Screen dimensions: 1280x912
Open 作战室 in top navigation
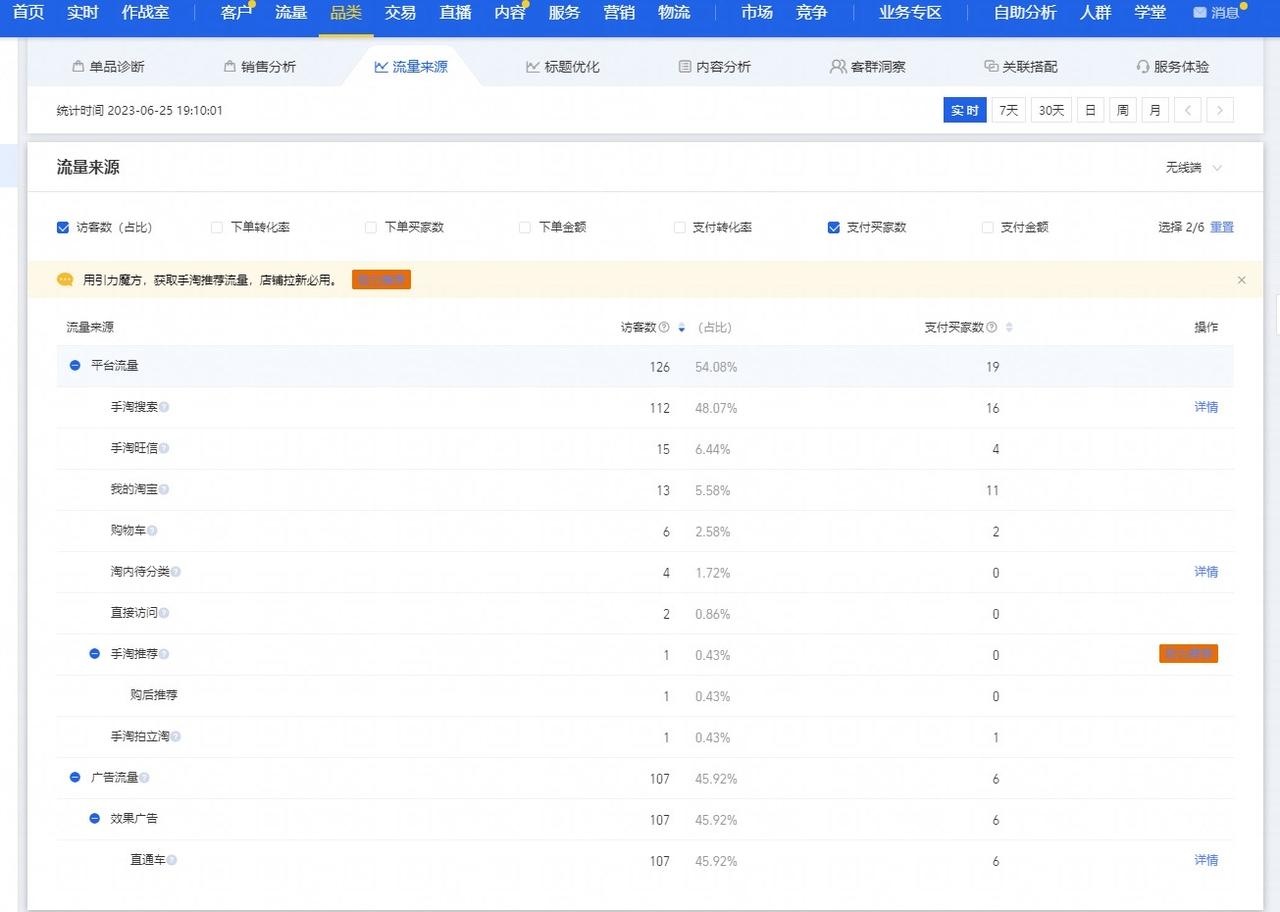[145, 13]
